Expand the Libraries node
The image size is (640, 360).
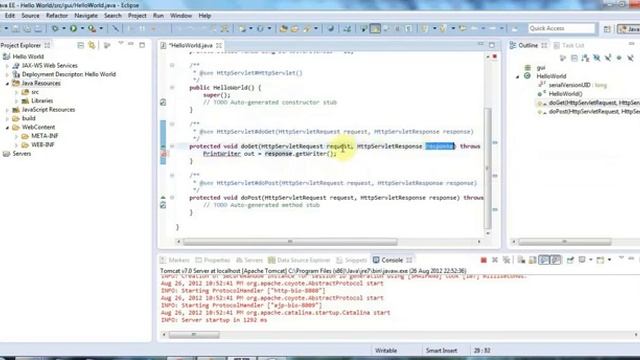16,101
